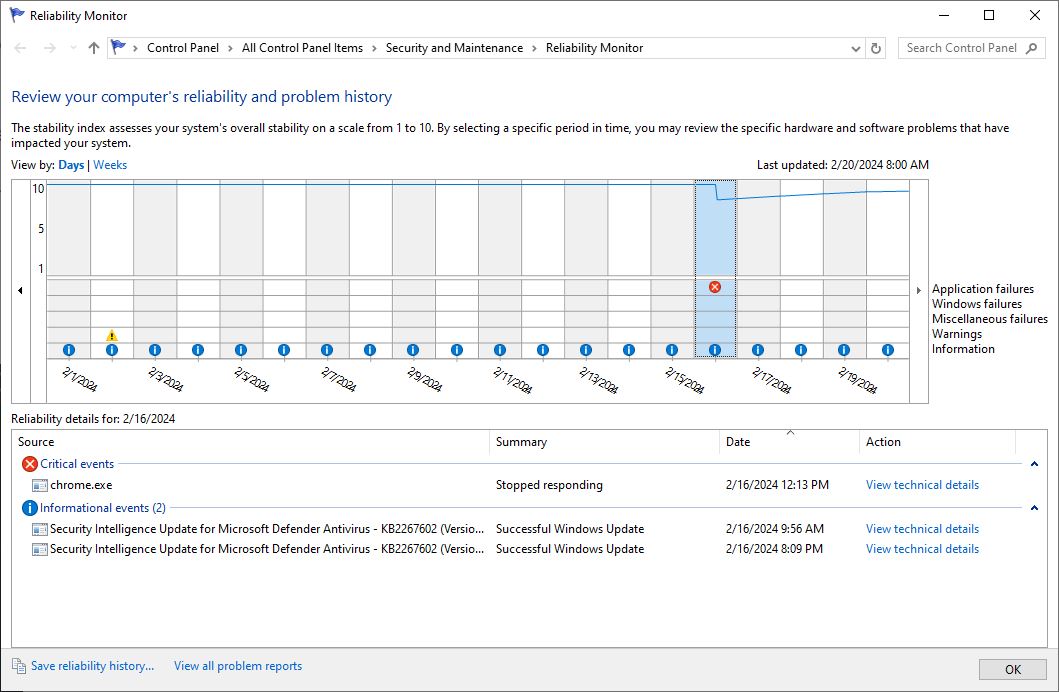Image resolution: width=1059 pixels, height=692 pixels.
Task: Sort list by Date column header
Action: [738, 442]
